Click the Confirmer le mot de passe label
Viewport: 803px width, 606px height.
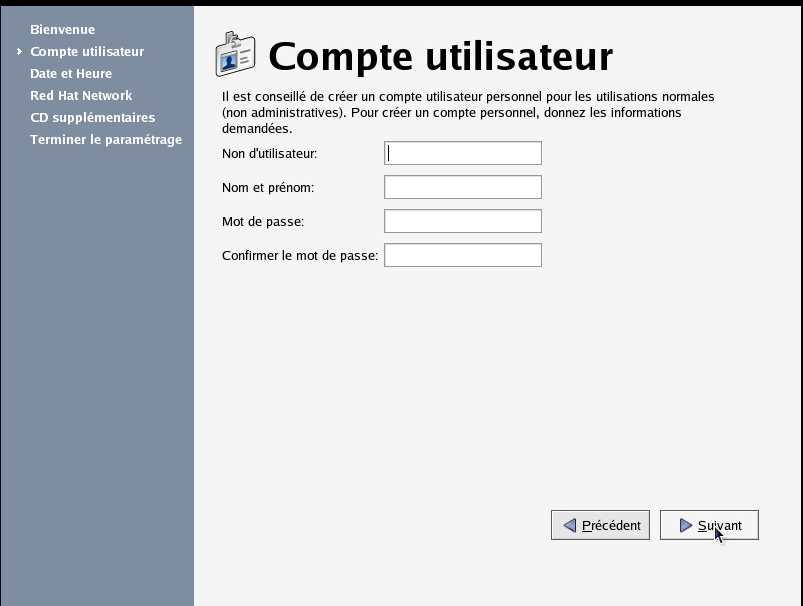click(300, 256)
